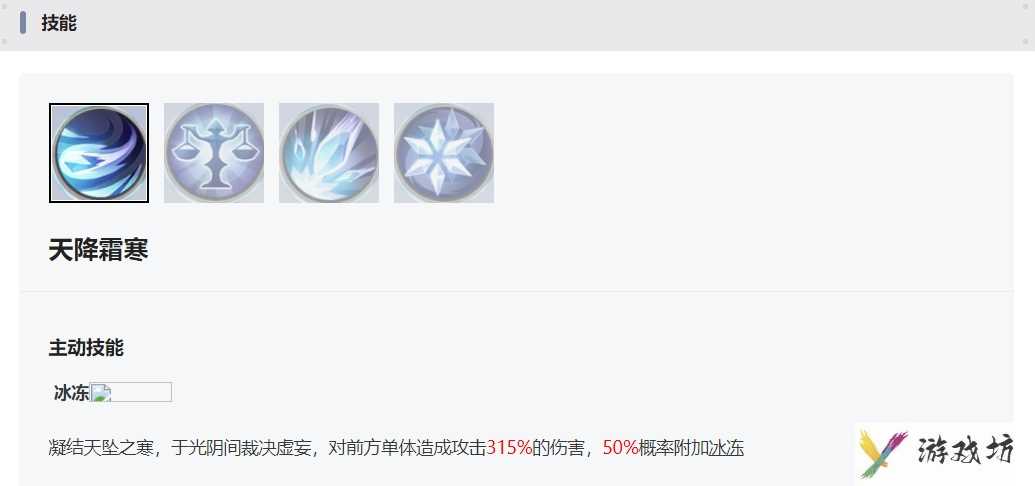Click the broken image placeholder beside 冰冻

coord(131,392)
